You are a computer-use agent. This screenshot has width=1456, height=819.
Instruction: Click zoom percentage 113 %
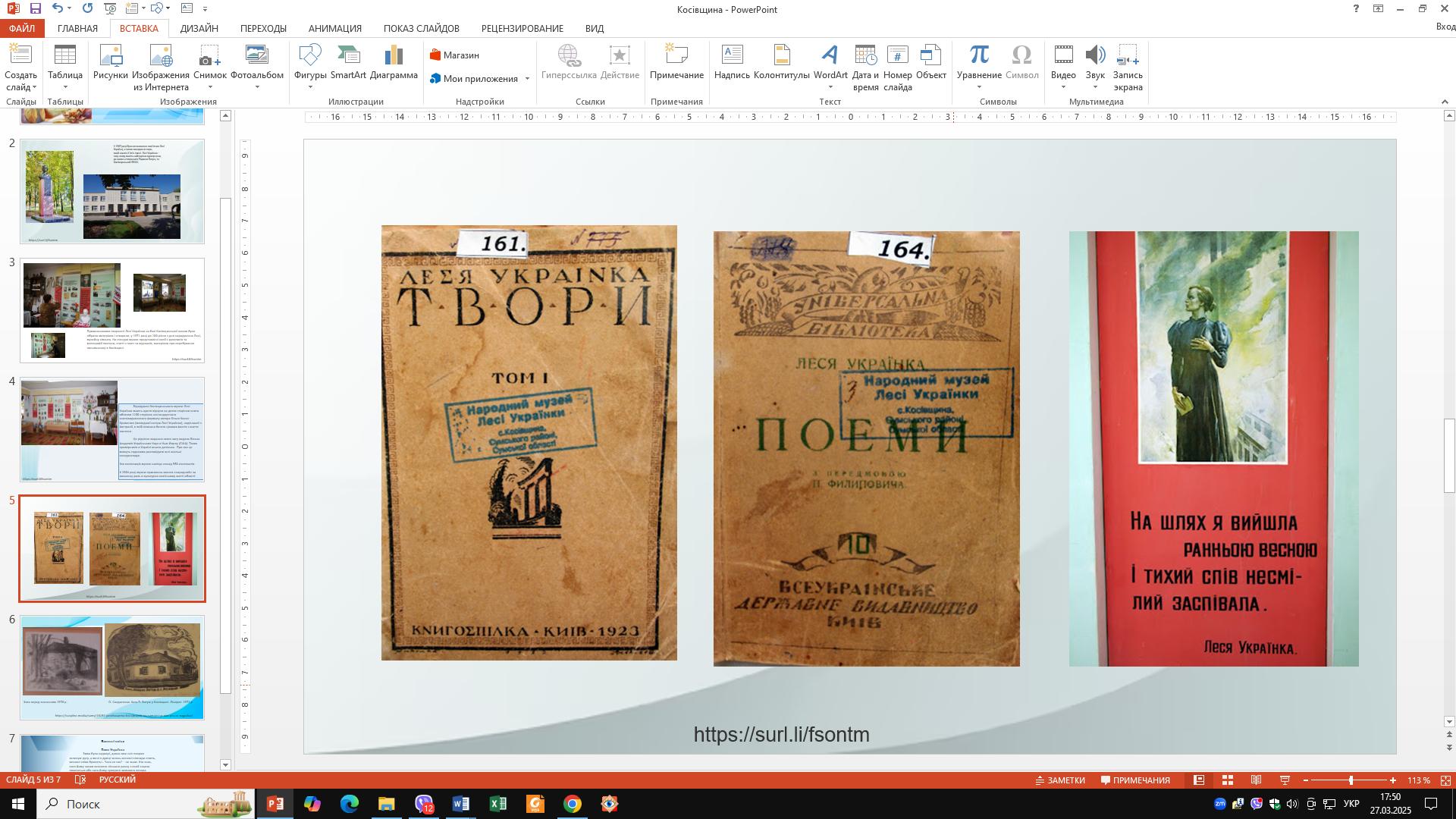(x=1419, y=780)
